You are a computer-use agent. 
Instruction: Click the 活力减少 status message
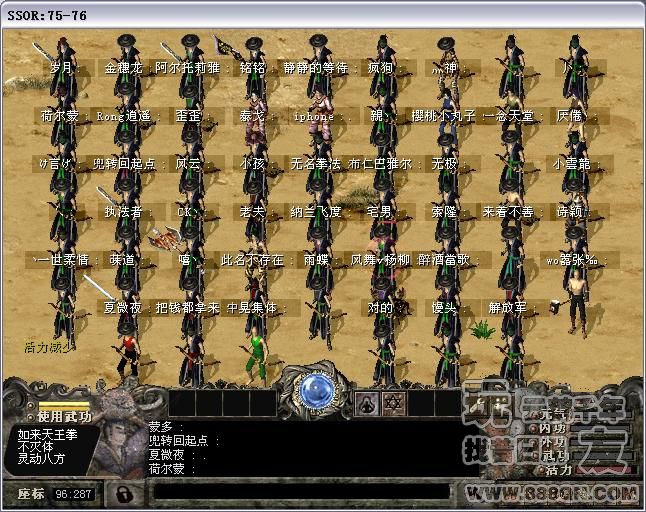[x=49, y=347]
